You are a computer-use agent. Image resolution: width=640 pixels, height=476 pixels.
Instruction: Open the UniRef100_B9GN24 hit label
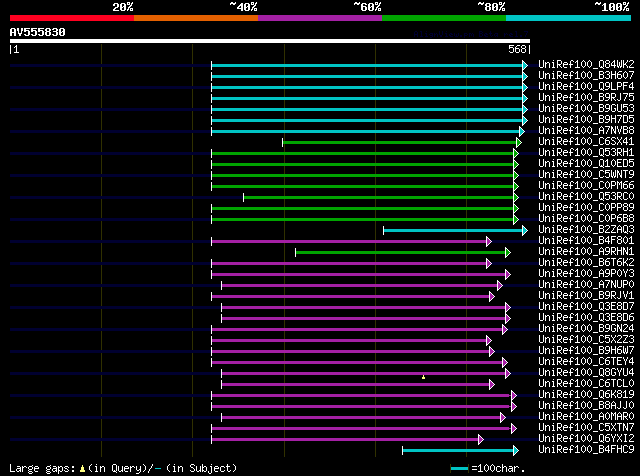(x=586, y=329)
